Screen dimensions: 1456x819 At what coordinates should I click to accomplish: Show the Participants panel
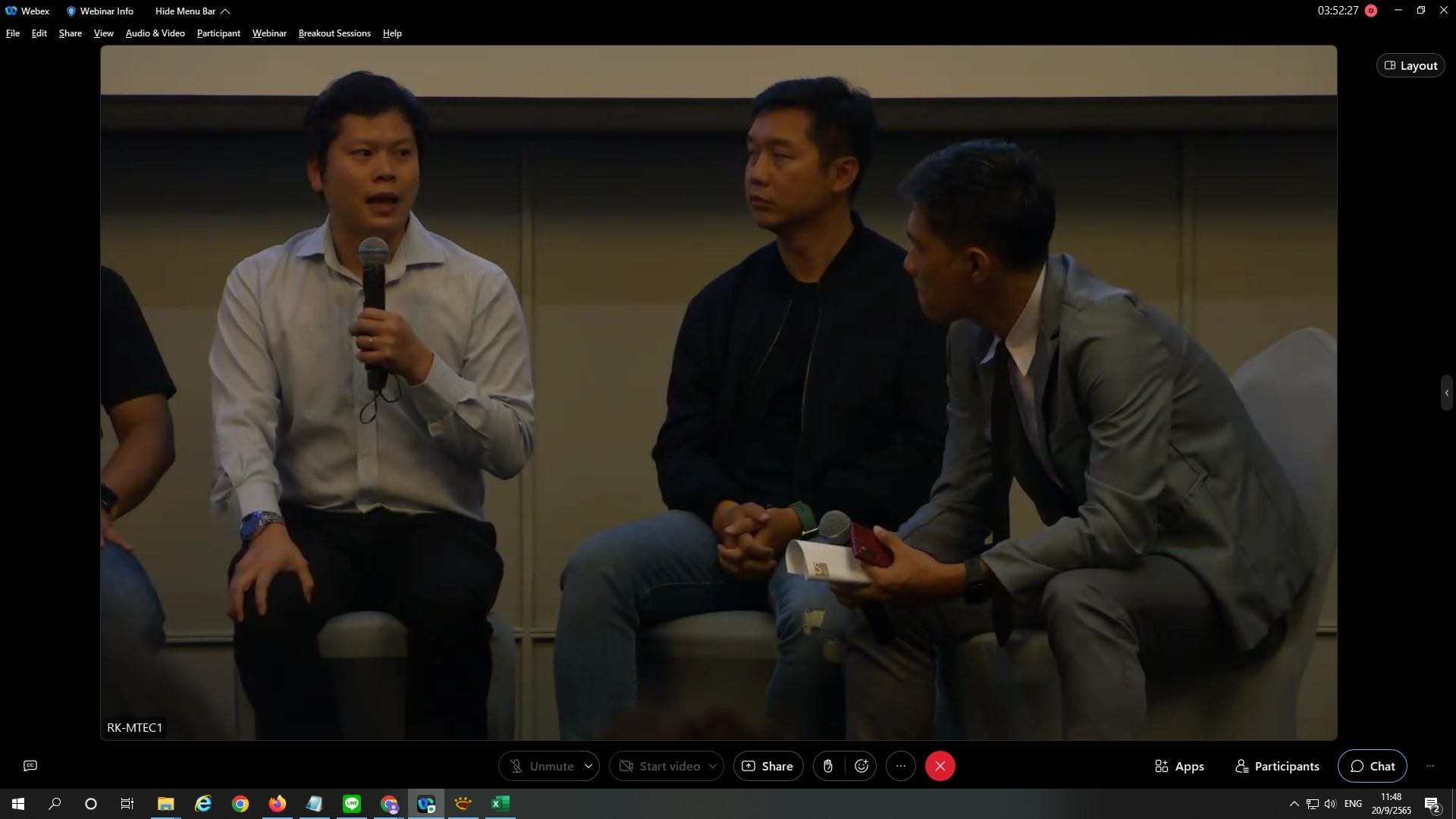tap(1277, 766)
